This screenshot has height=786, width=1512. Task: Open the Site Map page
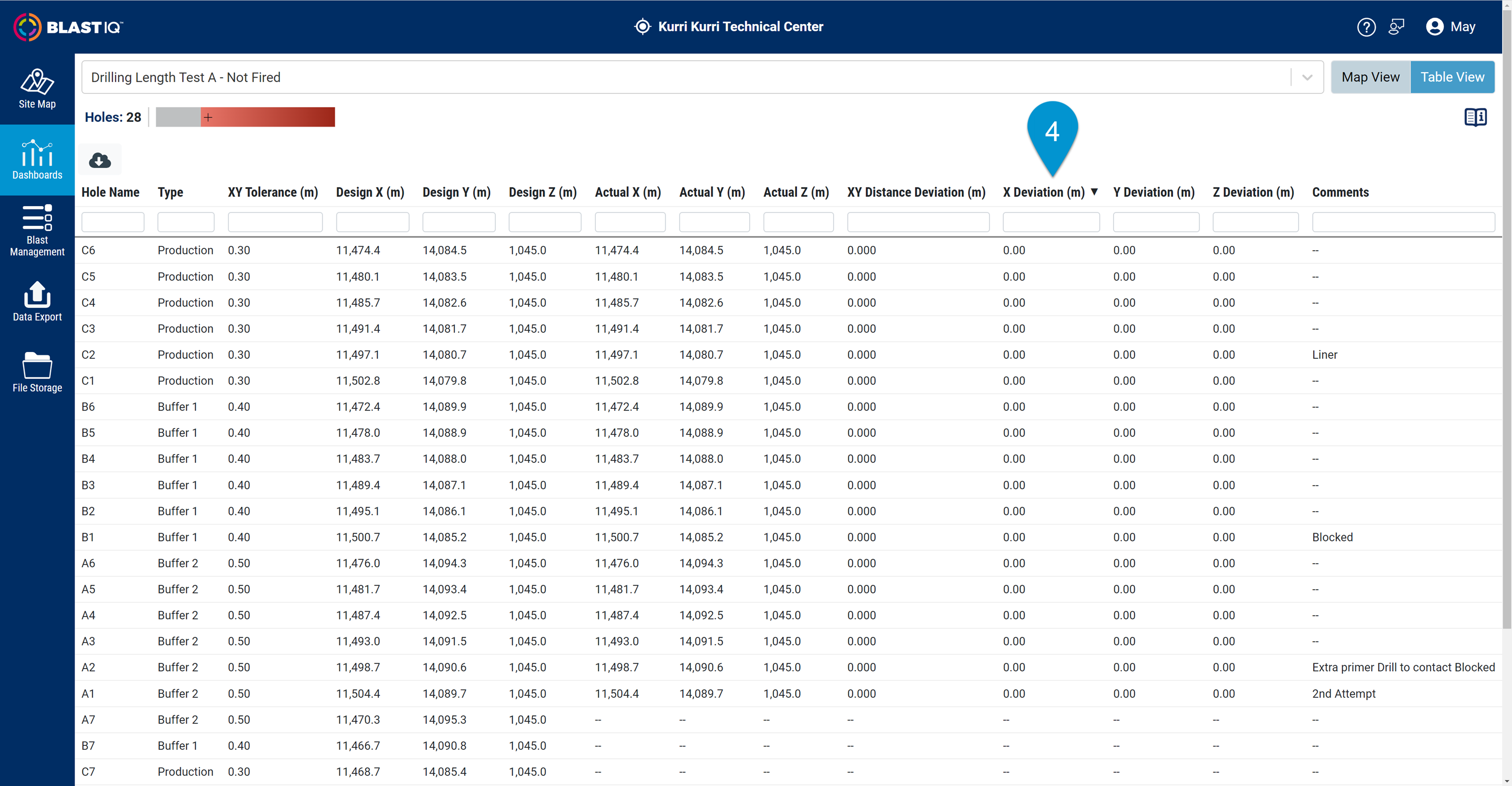pos(37,88)
